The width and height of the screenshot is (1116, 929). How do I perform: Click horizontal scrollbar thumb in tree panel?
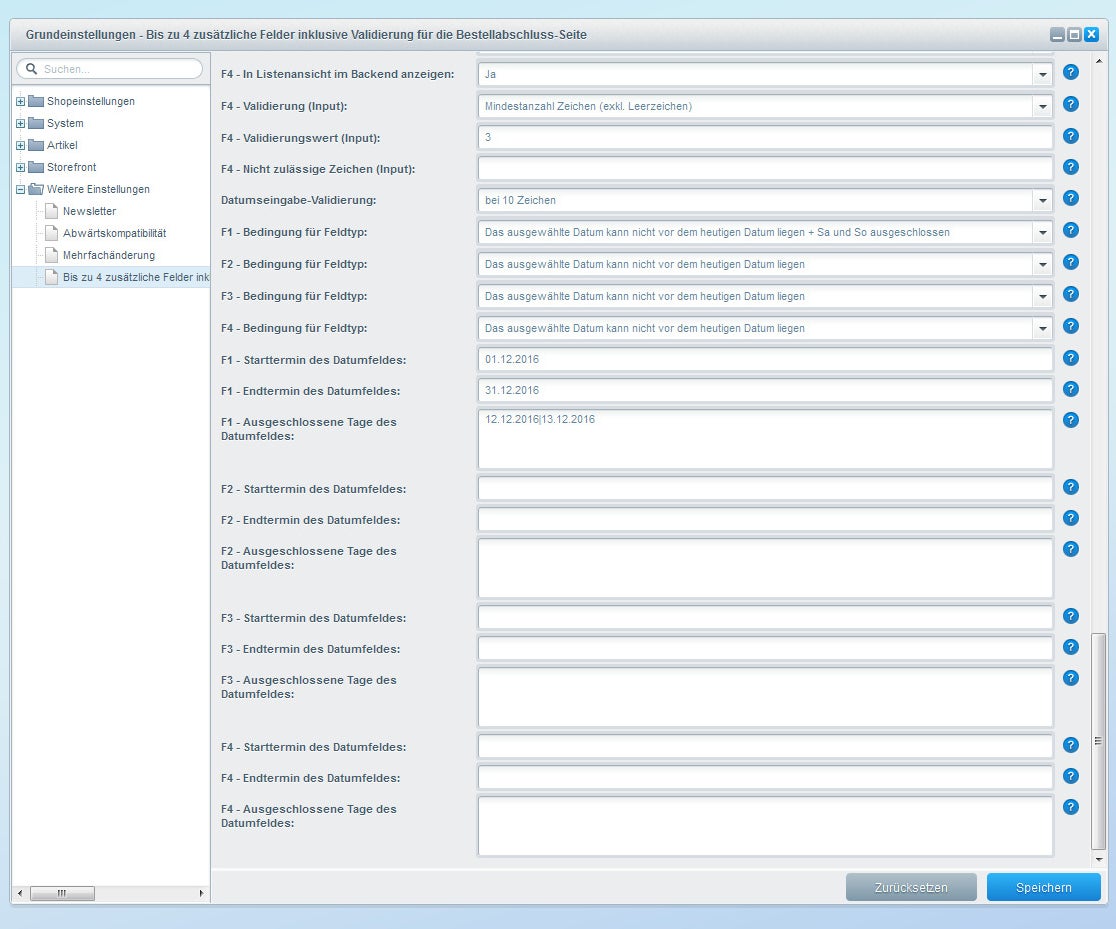(62, 893)
